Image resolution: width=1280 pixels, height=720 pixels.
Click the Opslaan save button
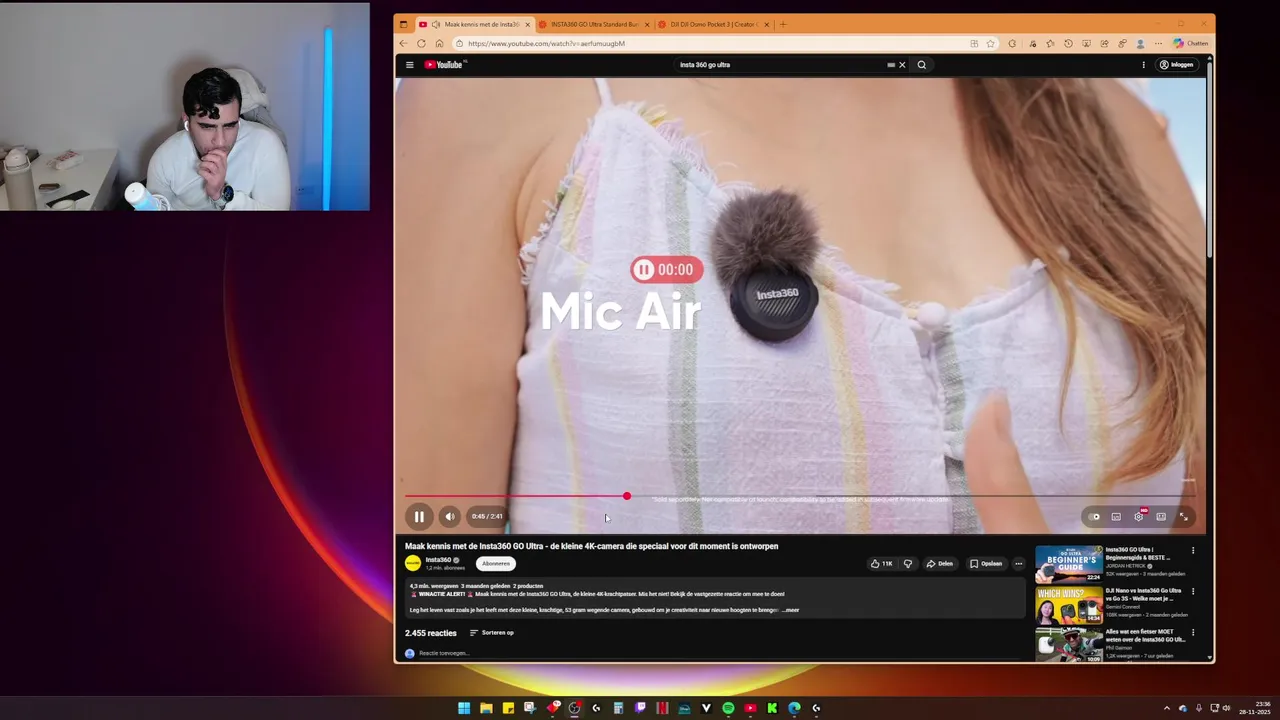[986, 563]
